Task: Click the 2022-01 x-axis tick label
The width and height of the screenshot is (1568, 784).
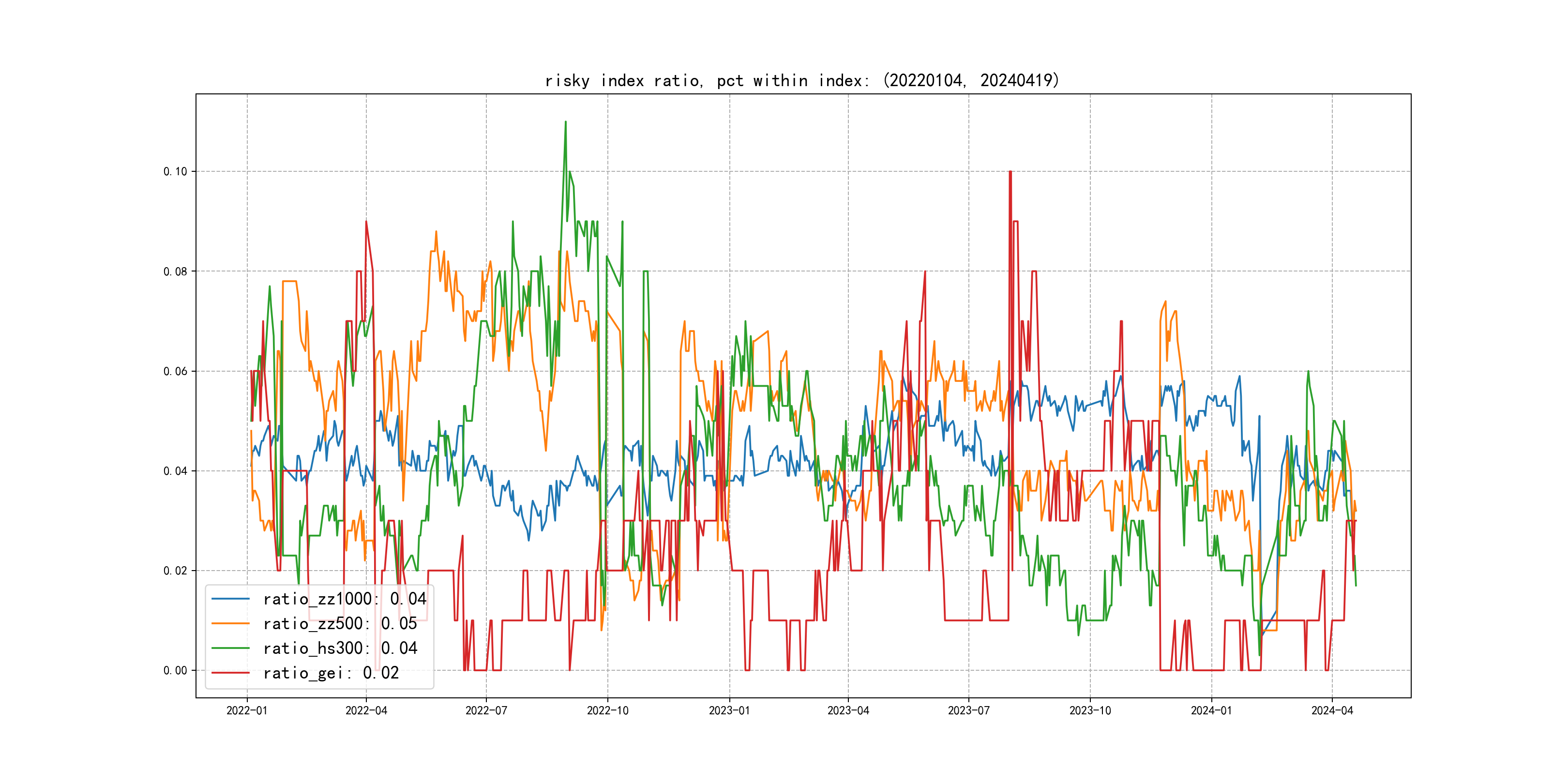Action: tap(246, 710)
